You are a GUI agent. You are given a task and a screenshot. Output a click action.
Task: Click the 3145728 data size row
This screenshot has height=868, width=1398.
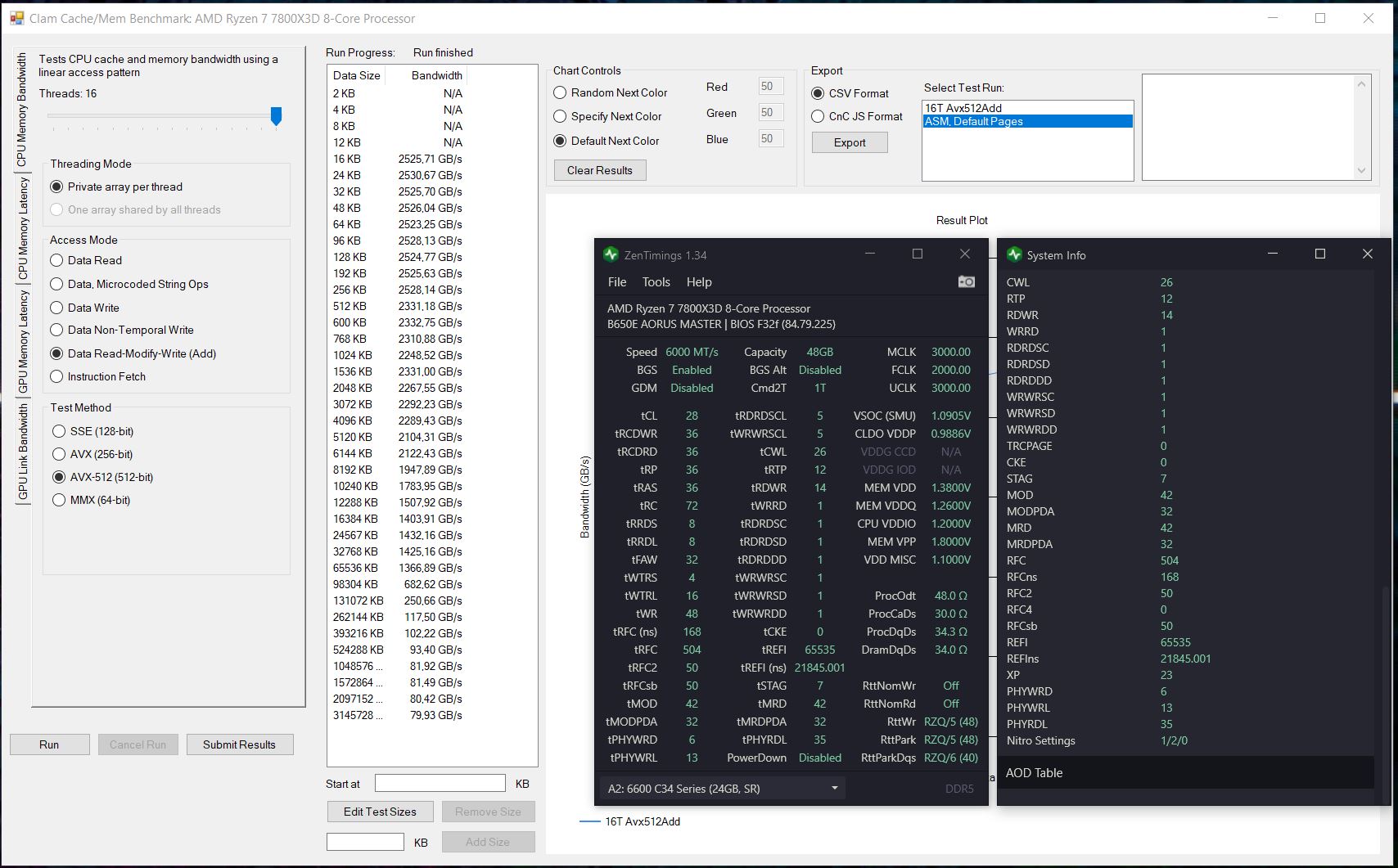coord(398,715)
